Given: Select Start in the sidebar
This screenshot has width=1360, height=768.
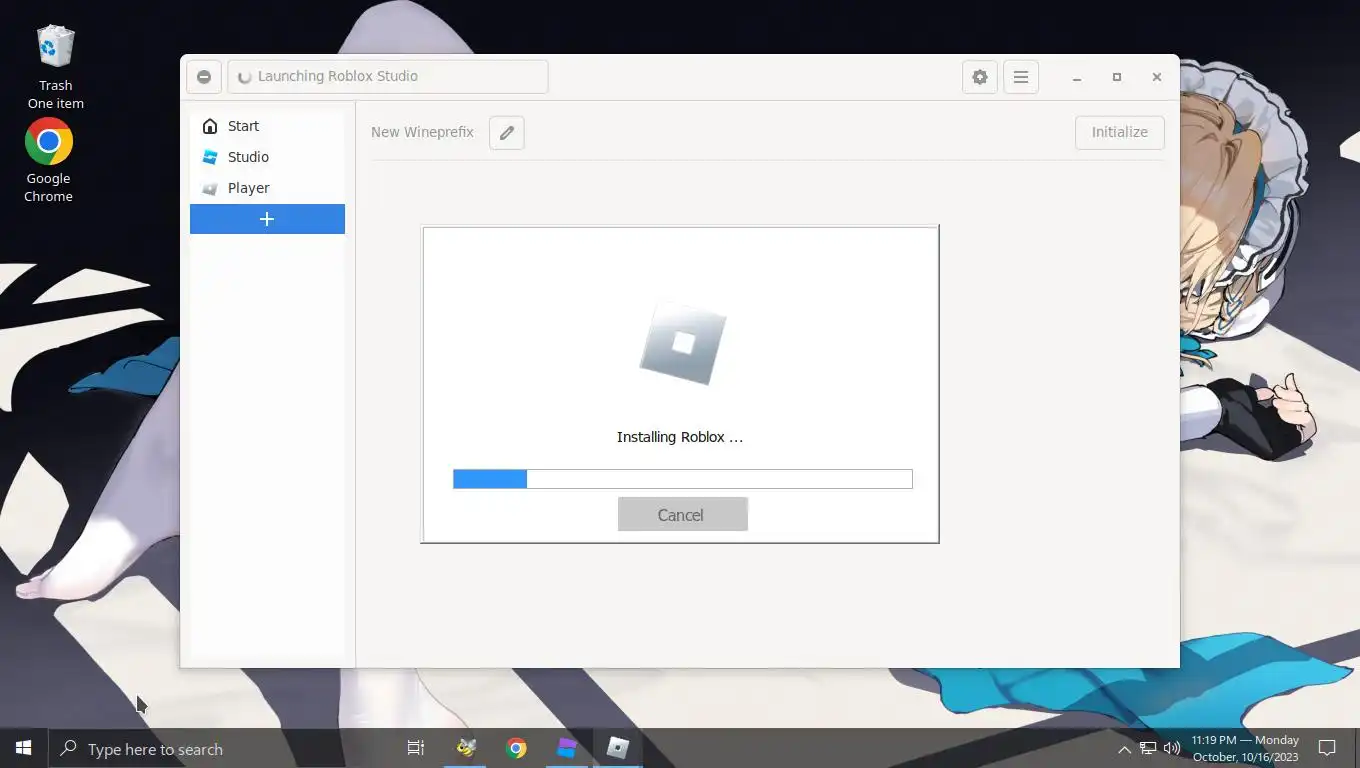Looking at the screenshot, I should pyautogui.click(x=267, y=126).
